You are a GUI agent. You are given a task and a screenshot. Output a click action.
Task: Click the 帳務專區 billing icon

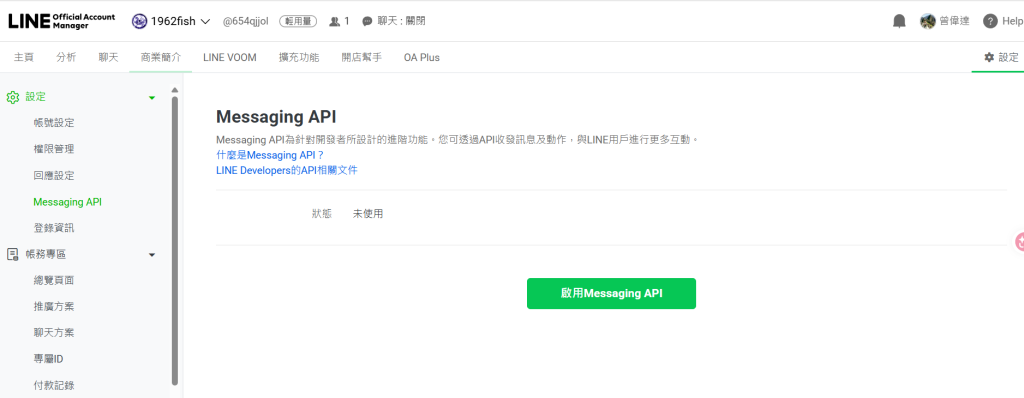click(12, 254)
